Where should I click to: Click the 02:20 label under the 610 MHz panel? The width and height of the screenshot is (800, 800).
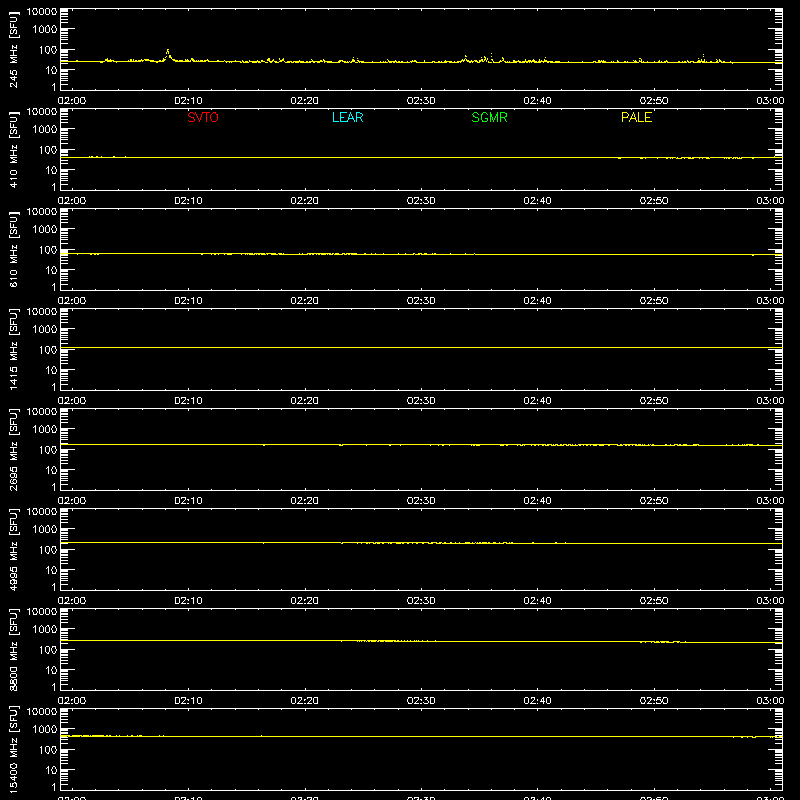click(x=305, y=301)
